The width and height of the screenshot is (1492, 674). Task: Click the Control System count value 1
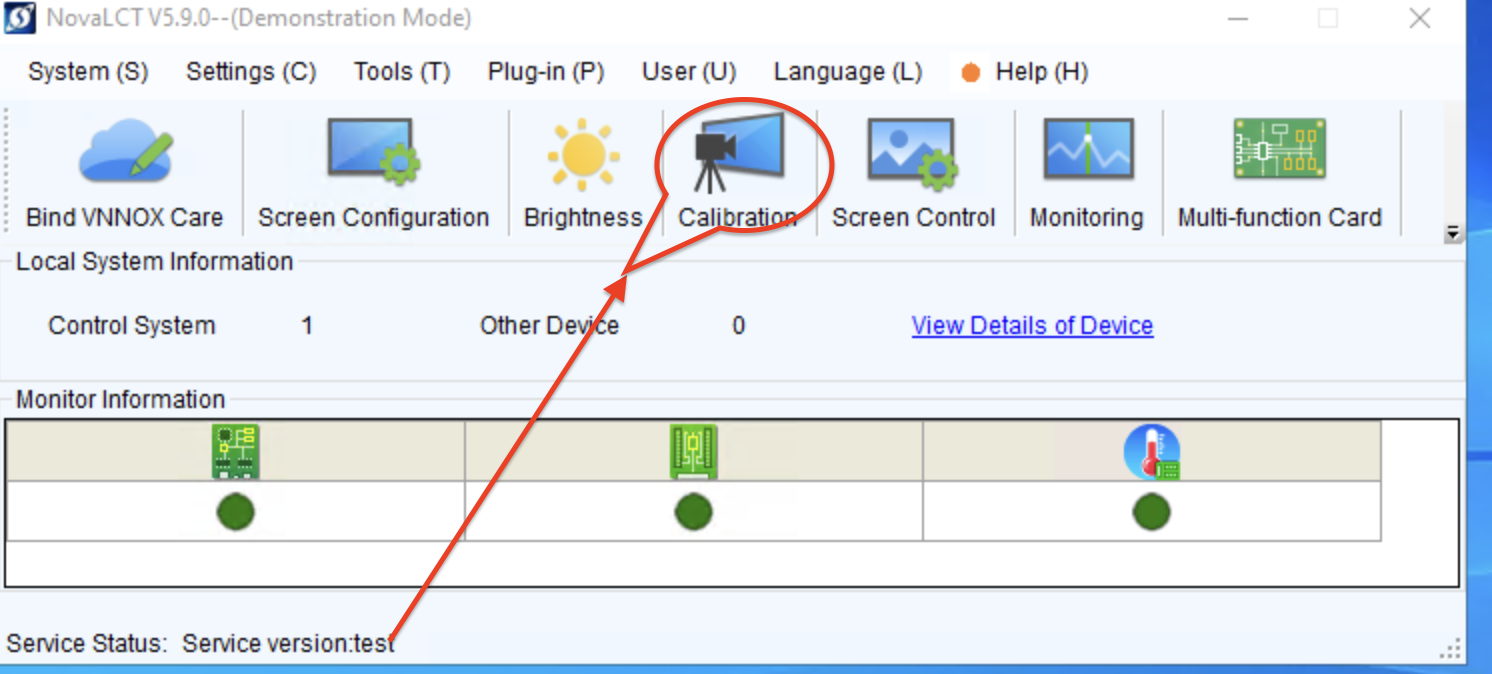point(307,326)
